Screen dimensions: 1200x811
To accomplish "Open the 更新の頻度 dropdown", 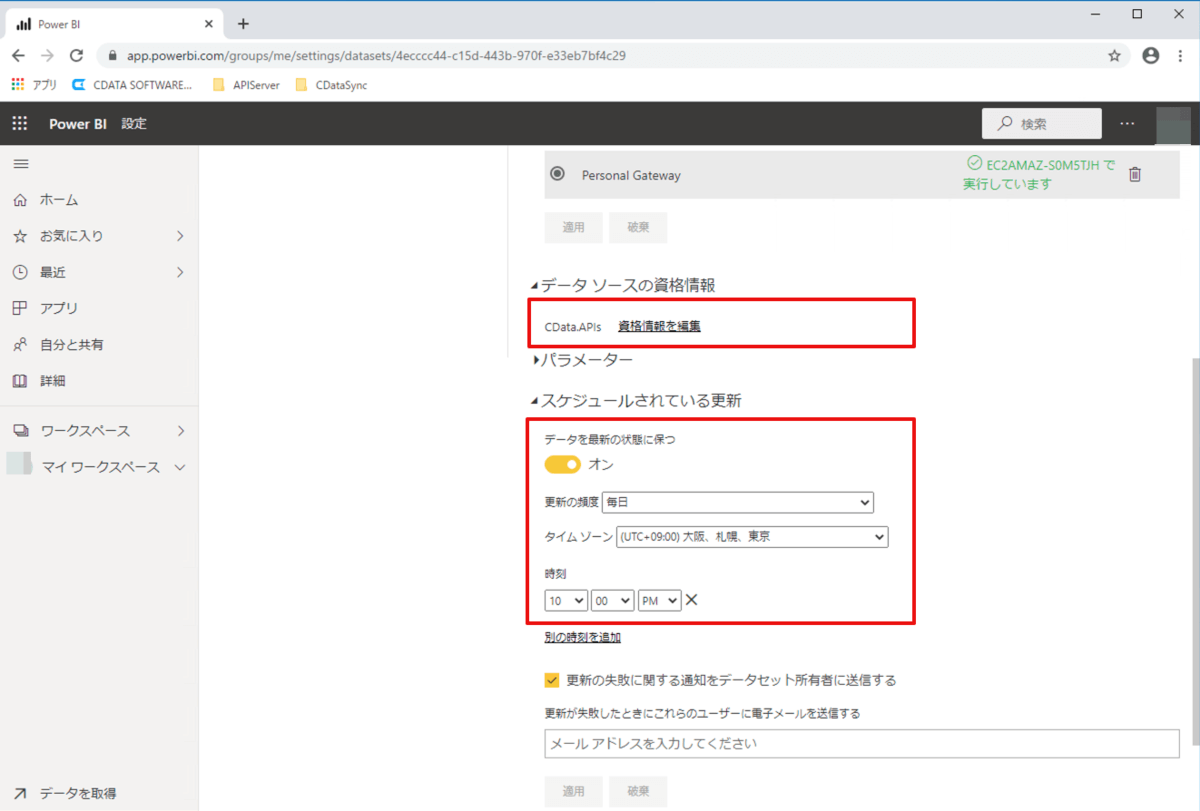I will pos(738,502).
